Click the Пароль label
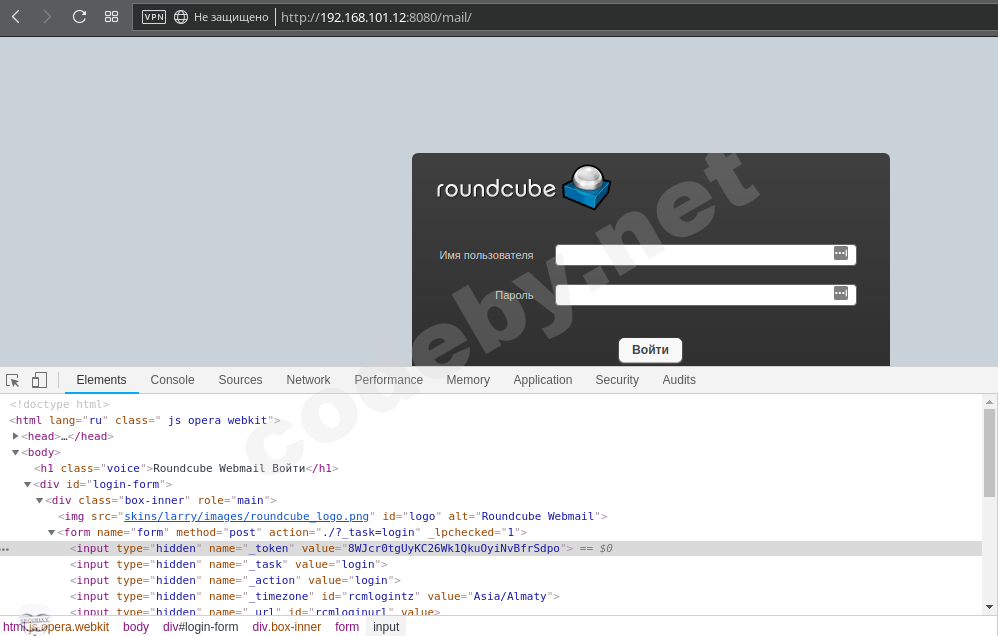The image size is (998, 636). pos(514,295)
